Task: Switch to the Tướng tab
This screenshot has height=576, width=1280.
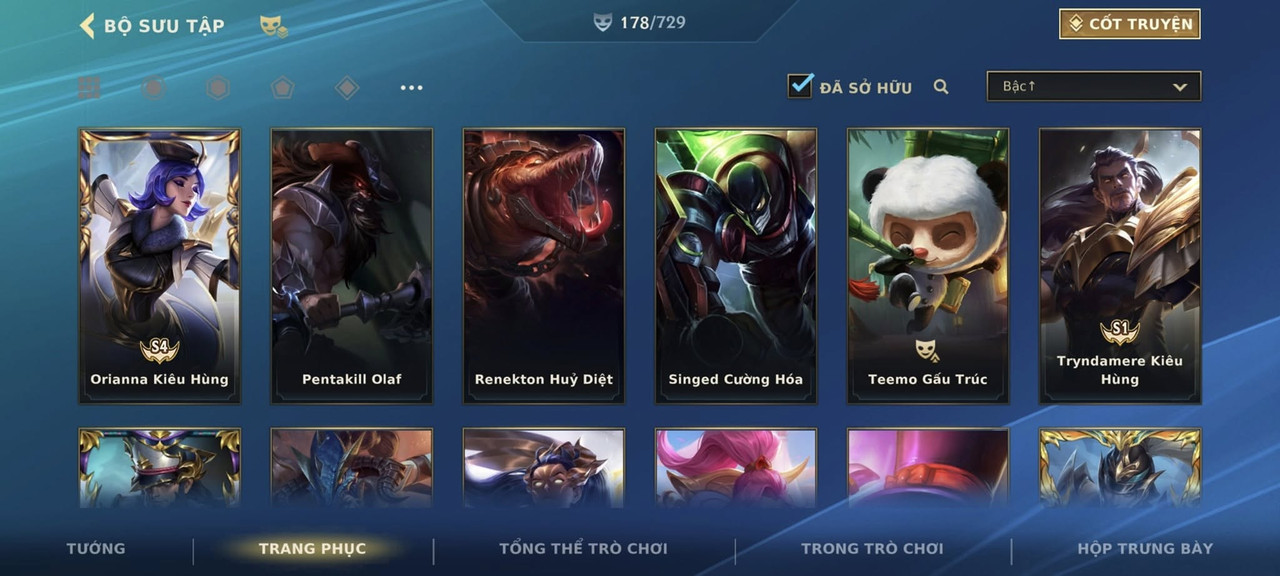Action: [96, 548]
